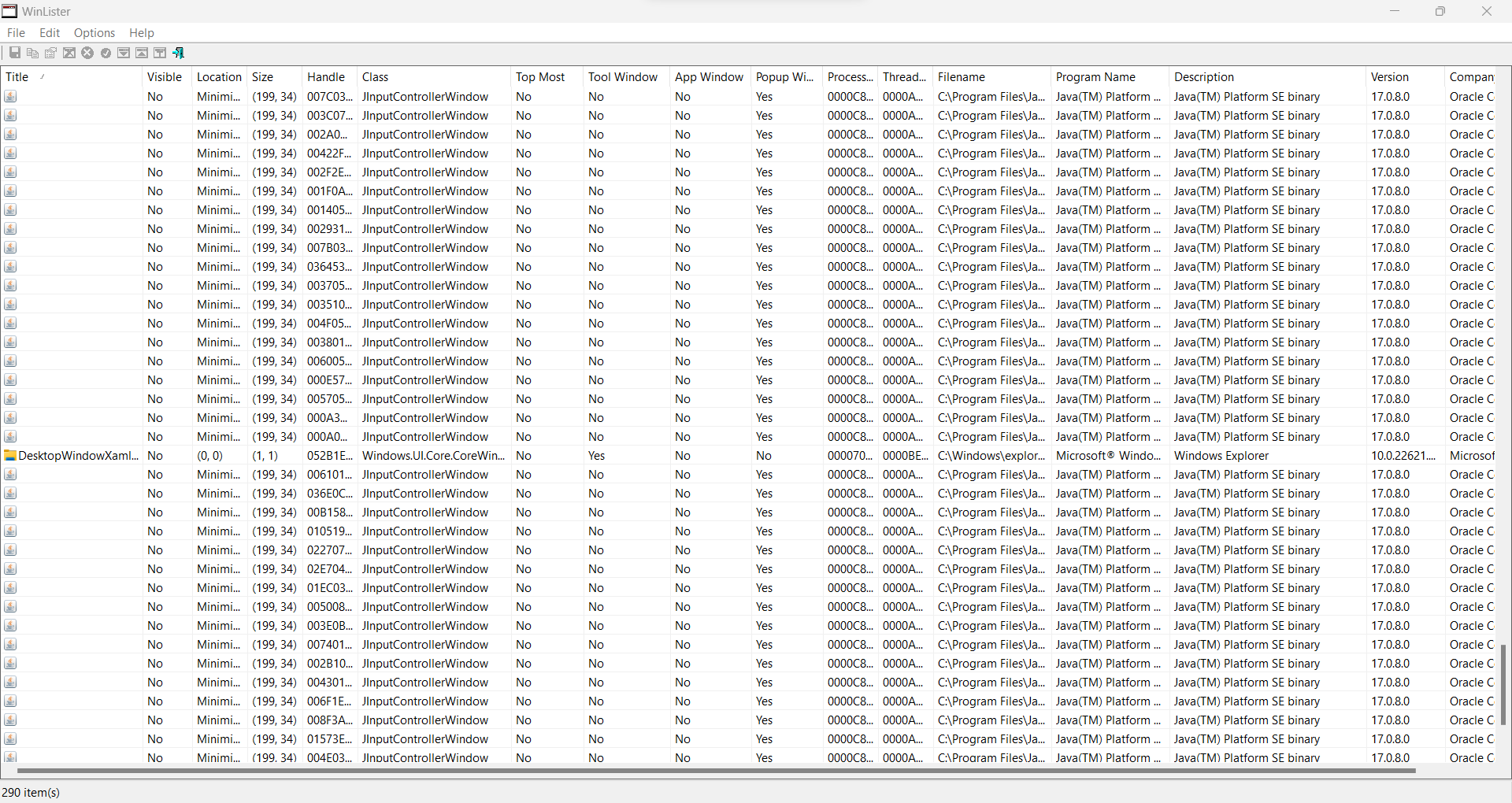Open properties of the selected window
The image size is (1512, 803).
pyautogui.click(x=50, y=53)
